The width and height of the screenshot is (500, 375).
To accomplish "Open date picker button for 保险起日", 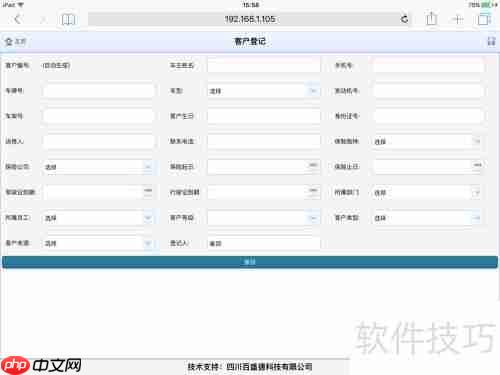I will [313, 166].
